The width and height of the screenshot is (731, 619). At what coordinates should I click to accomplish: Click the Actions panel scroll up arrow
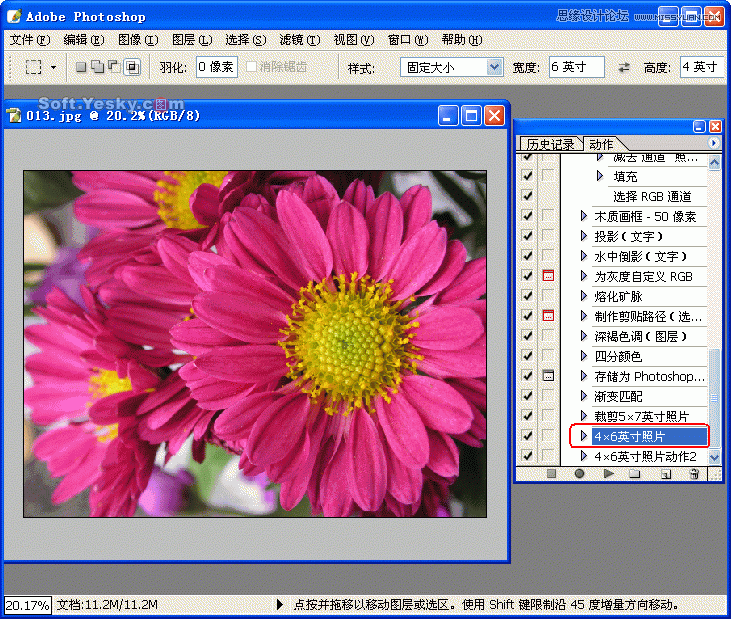(x=714, y=163)
